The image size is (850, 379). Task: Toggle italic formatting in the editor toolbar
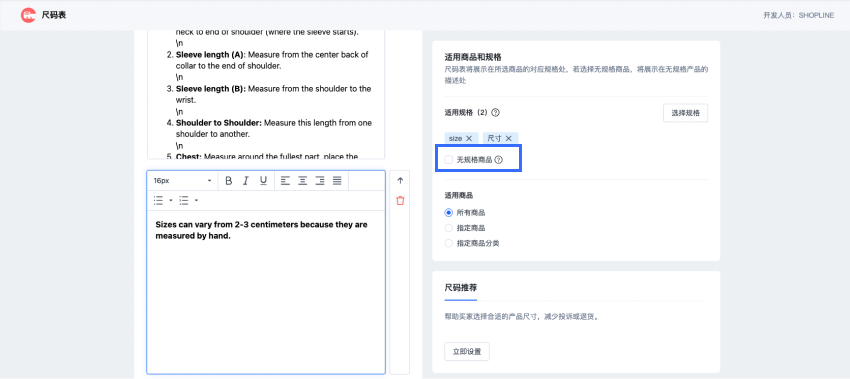(x=246, y=181)
